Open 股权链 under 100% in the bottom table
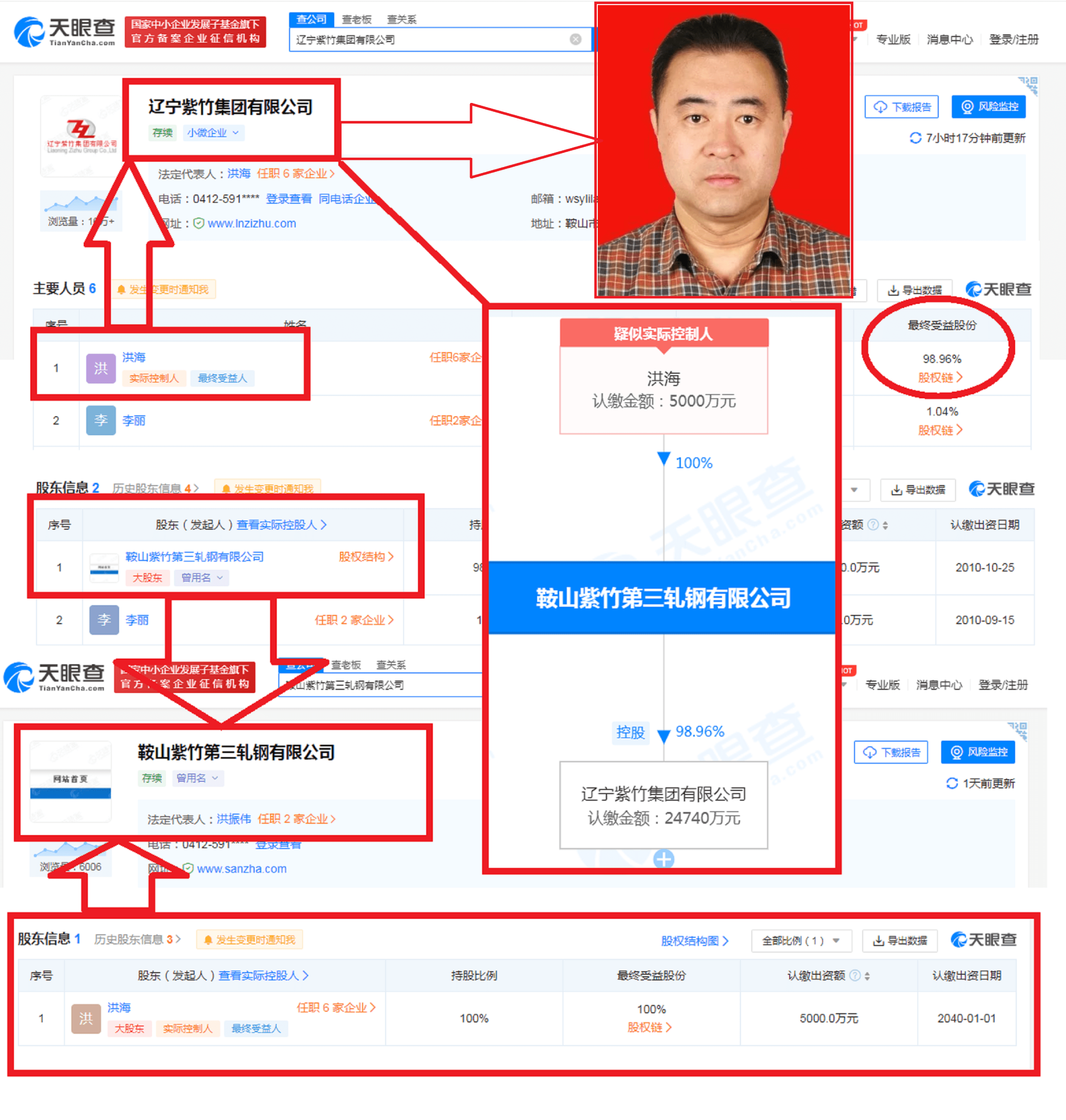The height and width of the screenshot is (1120, 1066). [x=649, y=1028]
